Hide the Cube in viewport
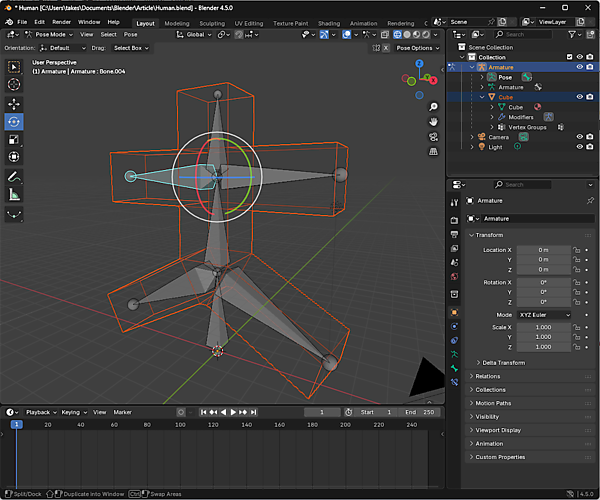This screenshot has width=600, height=500. click(x=579, y=97)
